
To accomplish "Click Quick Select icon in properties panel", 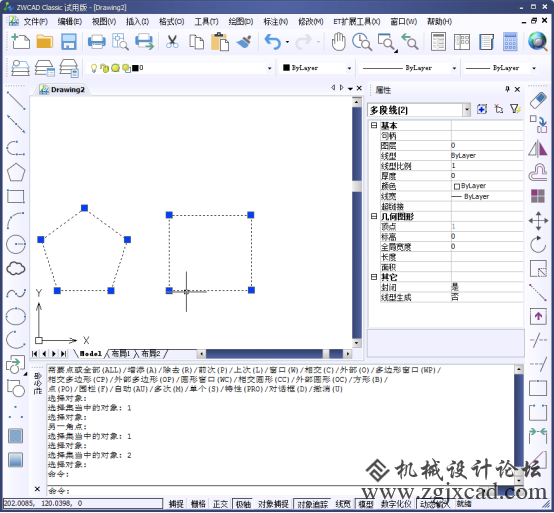I will click(515, 109).
